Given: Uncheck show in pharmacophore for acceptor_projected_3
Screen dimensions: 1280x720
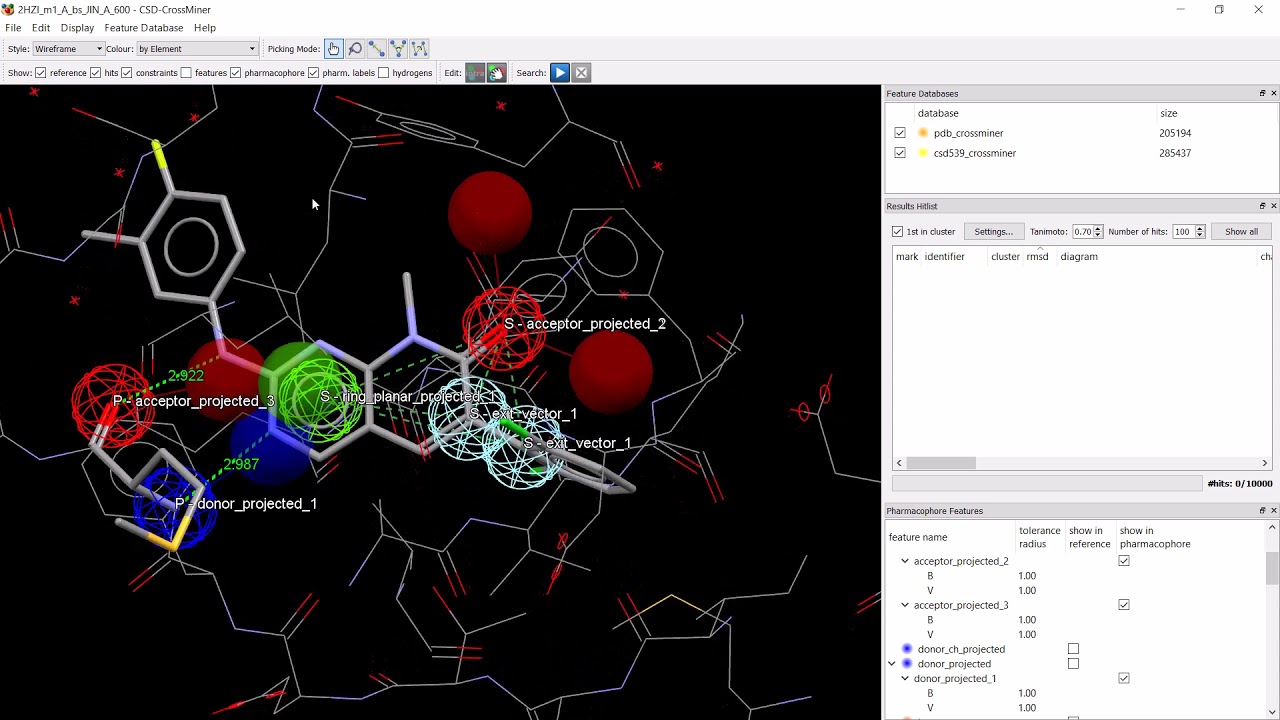Looking at the screenshot, I should point(1124,605).
